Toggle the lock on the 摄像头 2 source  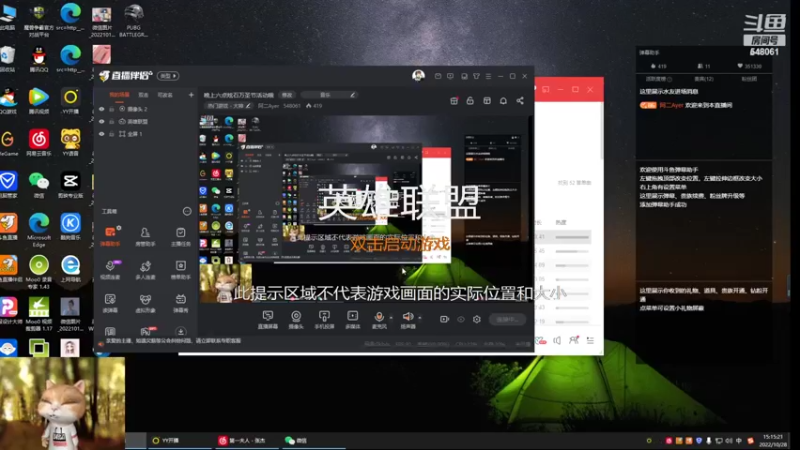point(112,109)
